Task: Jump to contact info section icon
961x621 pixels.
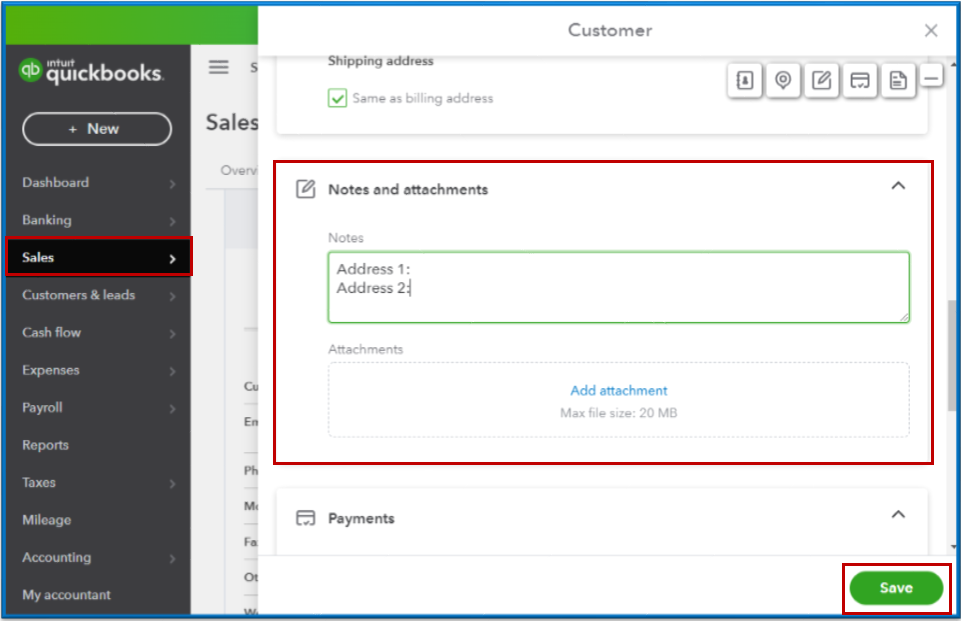Action: [745, 81]
